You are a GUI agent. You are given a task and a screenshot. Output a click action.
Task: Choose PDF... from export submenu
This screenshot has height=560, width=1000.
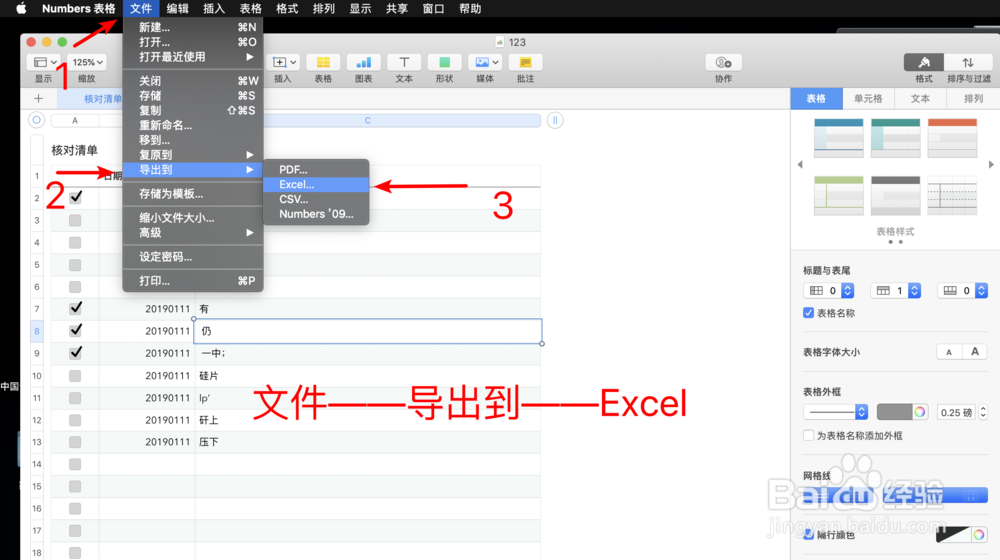(x=316, y=170)
